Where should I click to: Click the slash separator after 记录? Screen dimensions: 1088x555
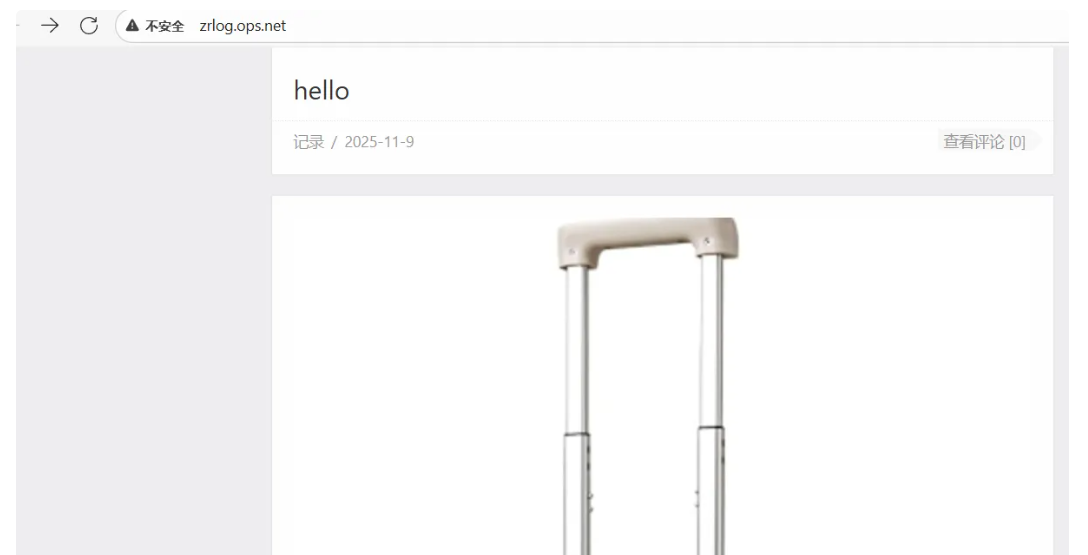click(x=334, y=142)
